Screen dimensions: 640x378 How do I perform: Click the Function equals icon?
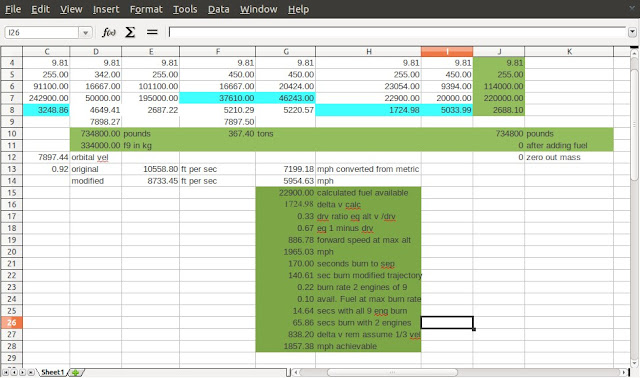click(152, 32)
